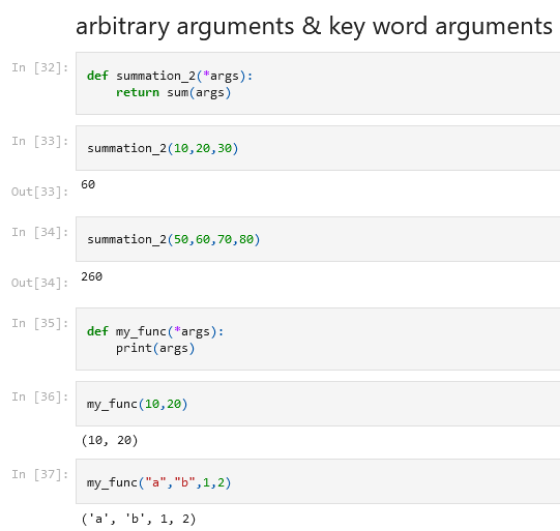
Task: Click the In [33] prompt label
Action: tap(40, 141)
